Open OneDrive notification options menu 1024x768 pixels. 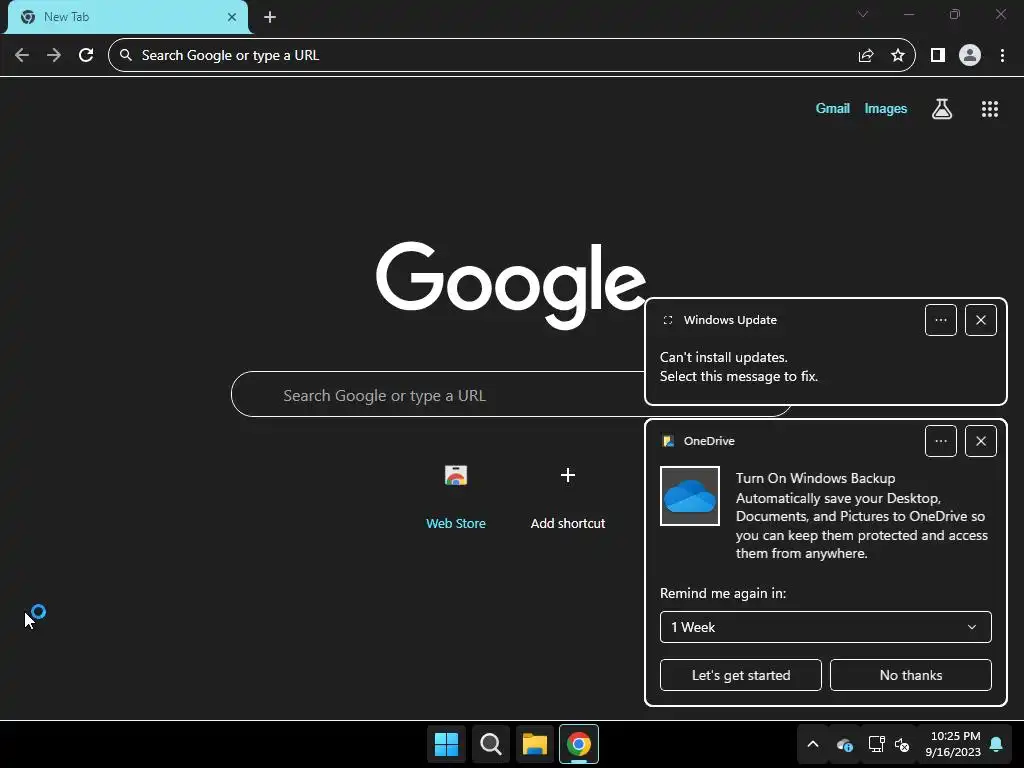(x=941, y=441)
